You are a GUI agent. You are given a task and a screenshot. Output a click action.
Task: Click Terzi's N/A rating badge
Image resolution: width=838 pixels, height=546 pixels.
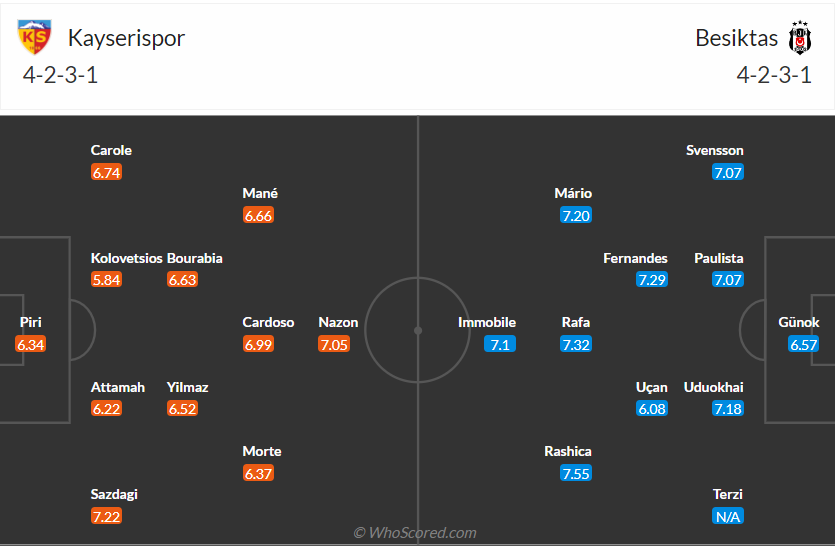click(728, 517)
